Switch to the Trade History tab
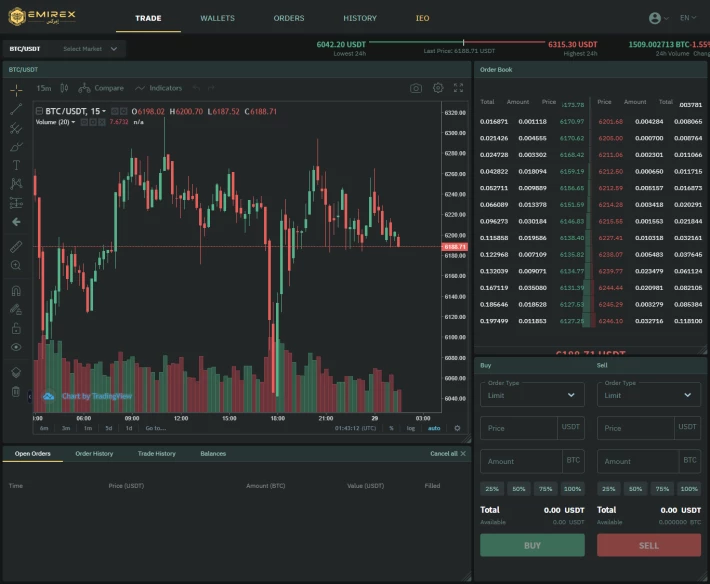This screenshot has height=584, width=710. tap(157, 454)
